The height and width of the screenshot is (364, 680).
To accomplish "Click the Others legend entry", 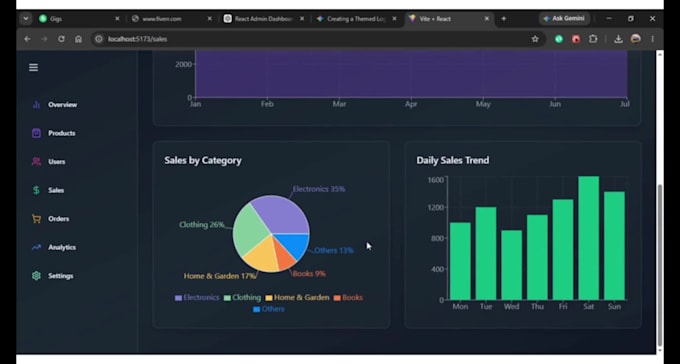I will point(269,309).
